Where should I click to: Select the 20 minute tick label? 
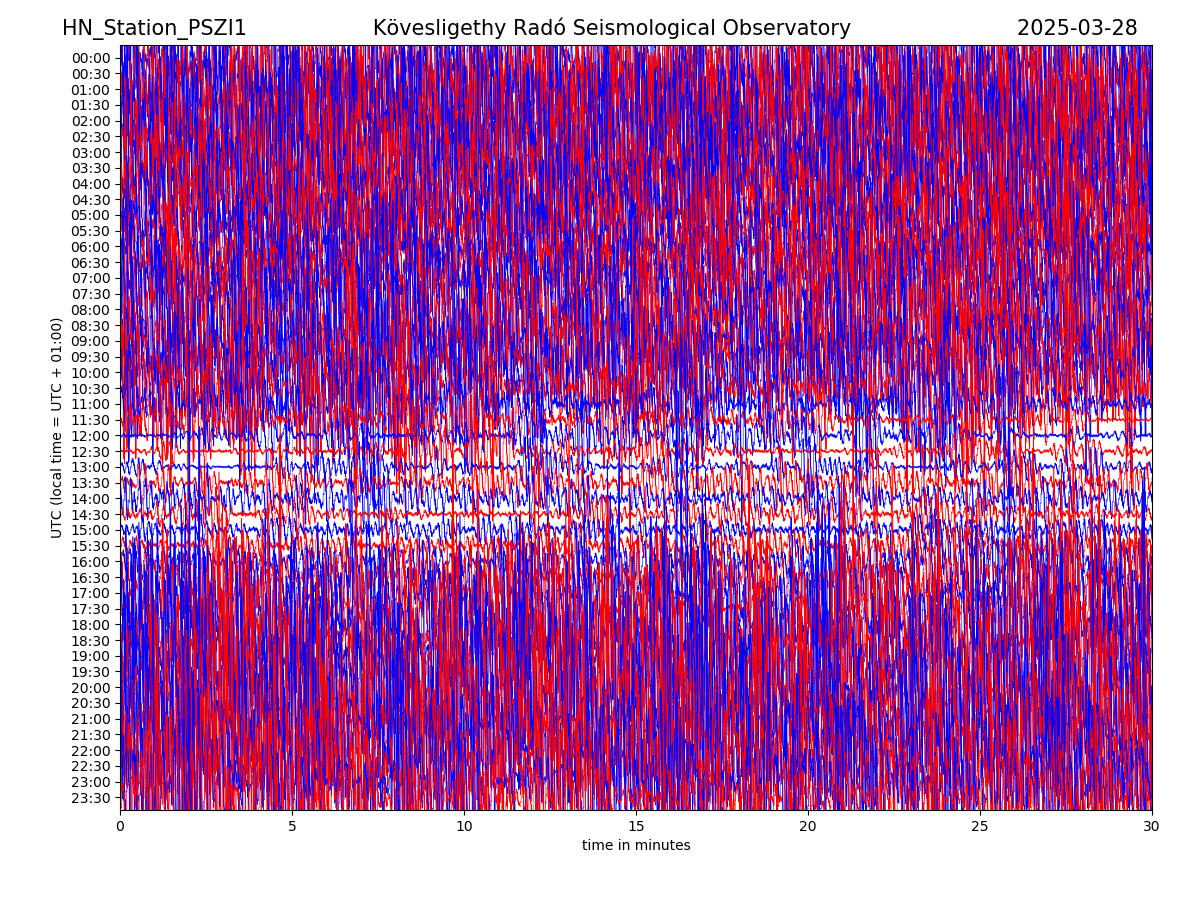(x=808, y=827)
